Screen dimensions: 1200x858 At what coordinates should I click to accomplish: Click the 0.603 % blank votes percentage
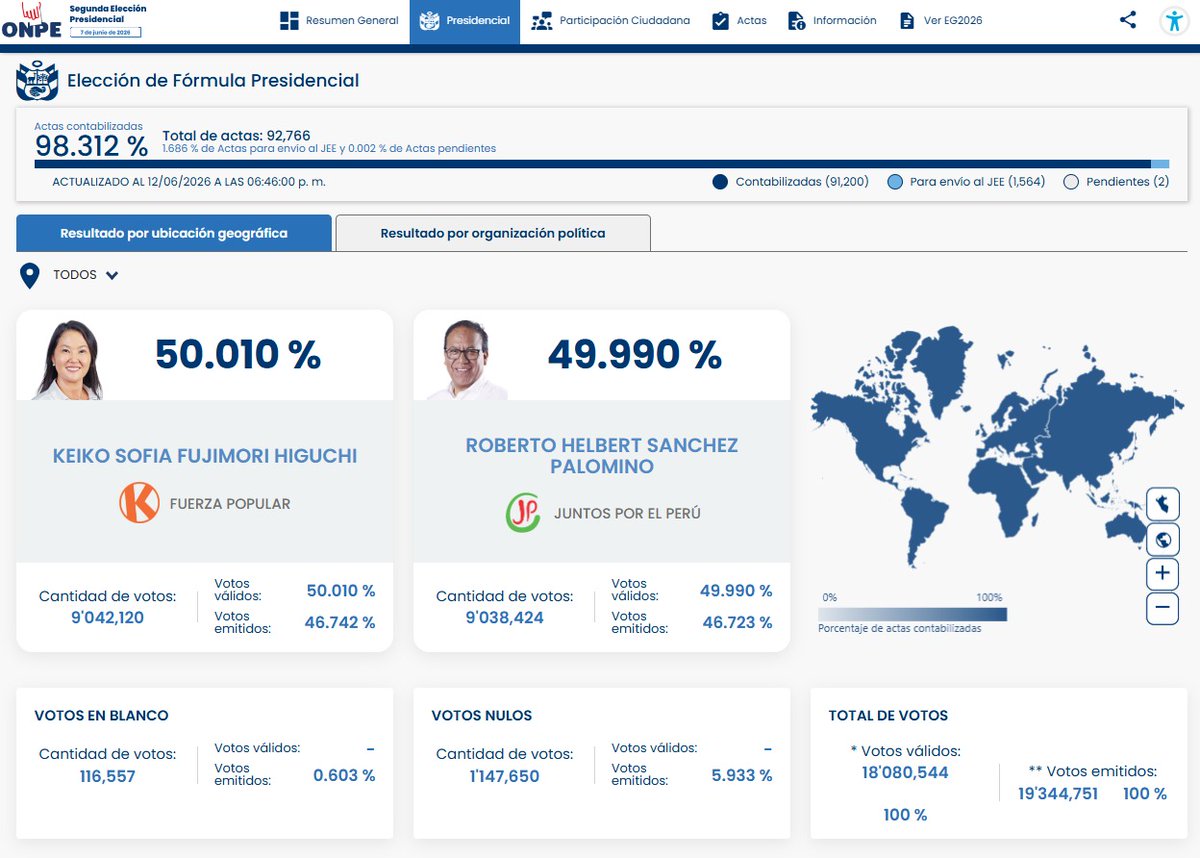point(344,775)
